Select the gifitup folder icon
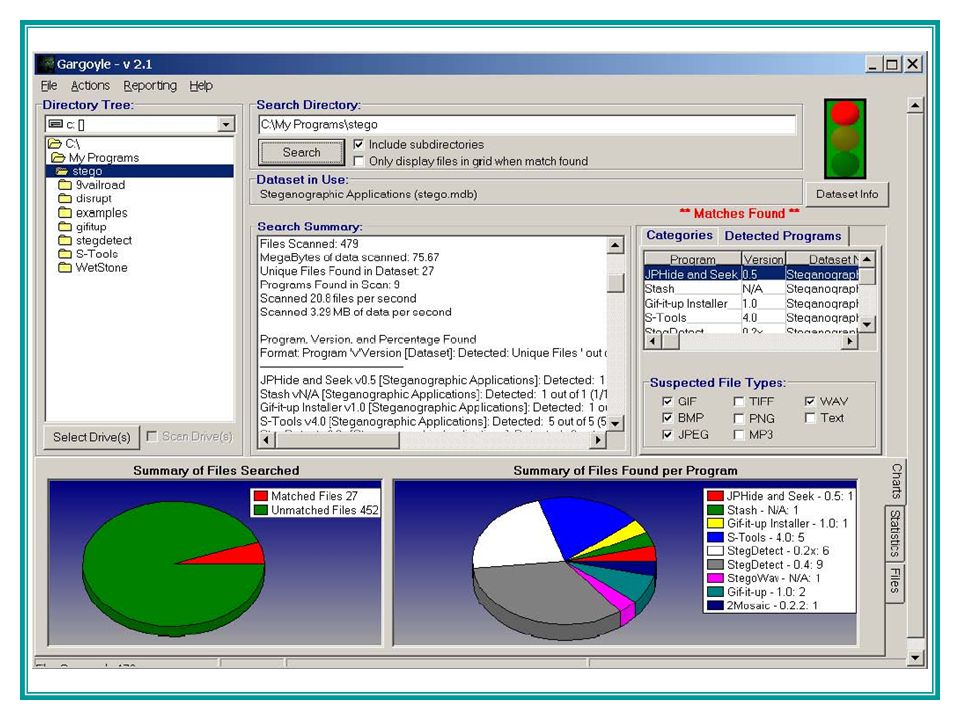The image size is (960, 720). 65,227
